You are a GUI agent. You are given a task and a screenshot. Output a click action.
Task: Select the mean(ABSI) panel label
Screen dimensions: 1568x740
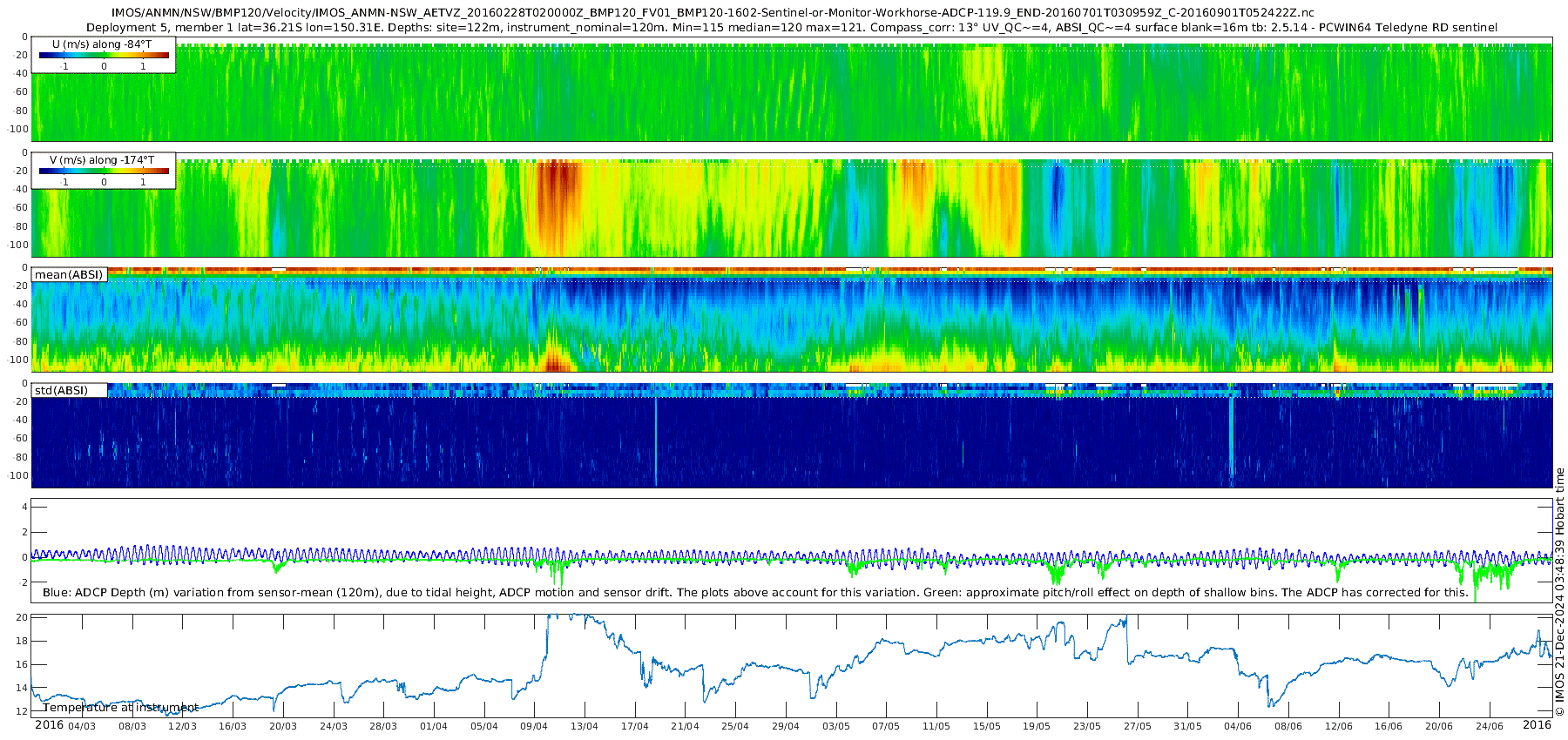tap(69, 275)
